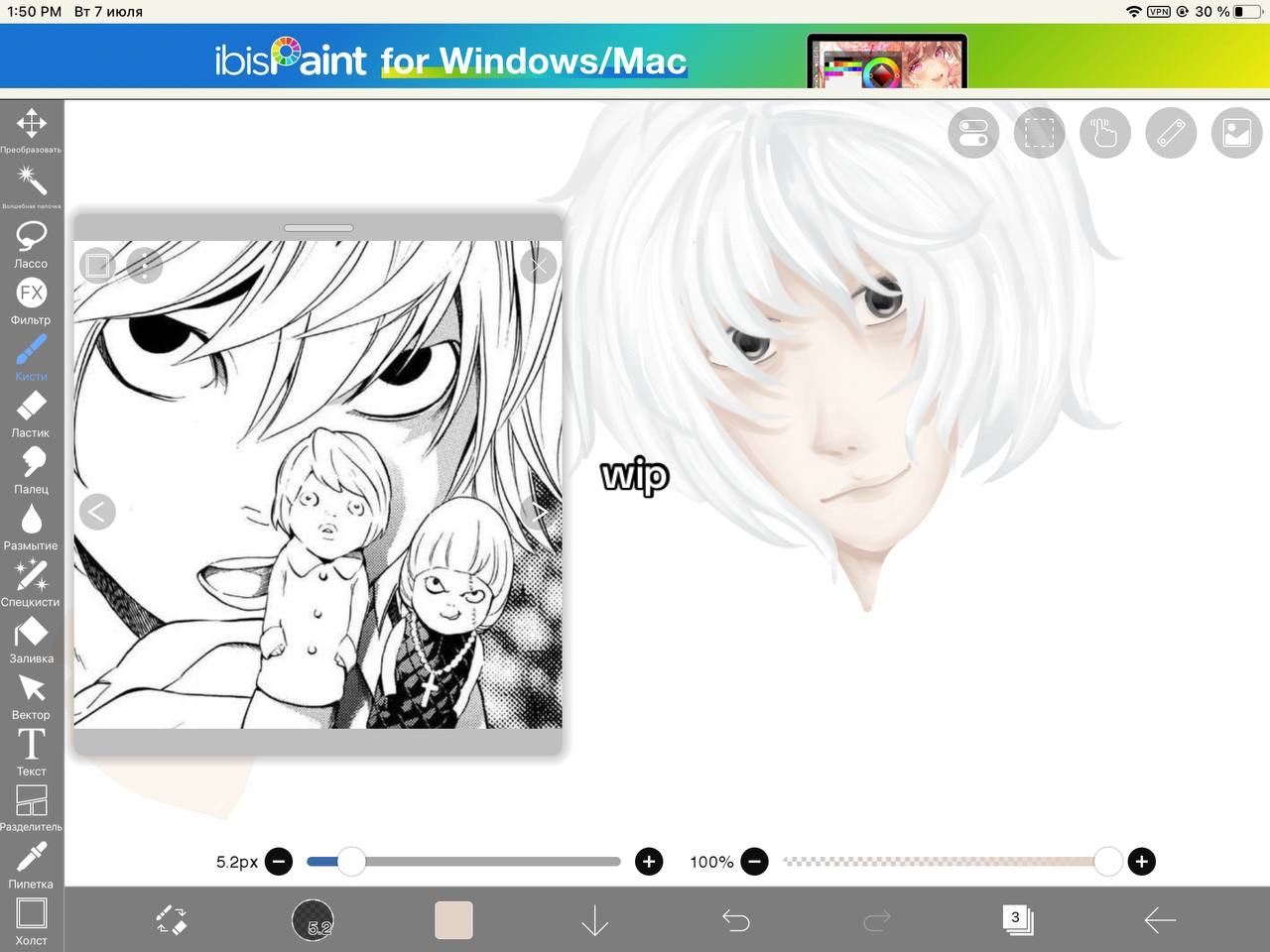1270x952 pixels.
Task: Open the ruler tool icon
Action: 1171,132
